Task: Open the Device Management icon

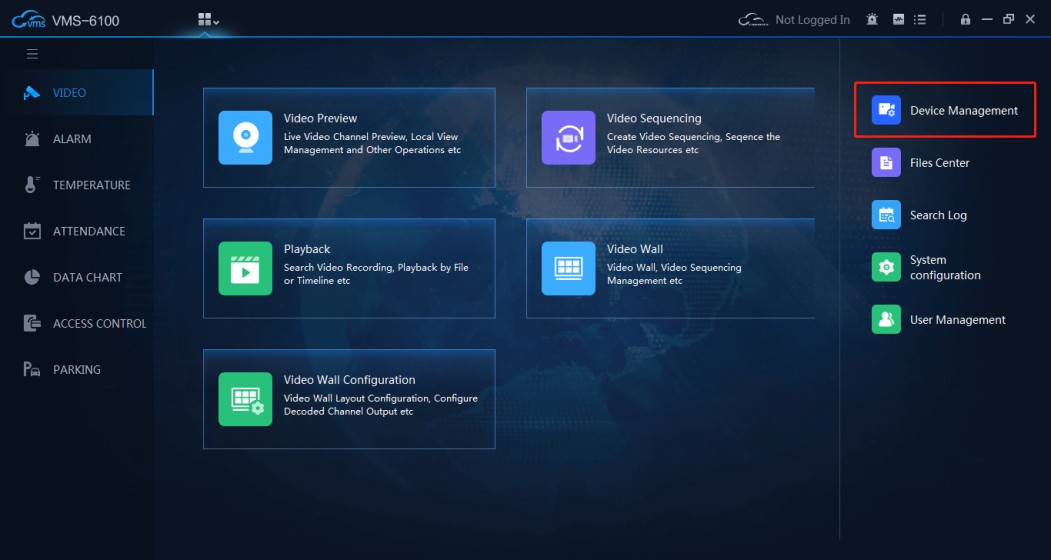Action: (x=886, y=111)
